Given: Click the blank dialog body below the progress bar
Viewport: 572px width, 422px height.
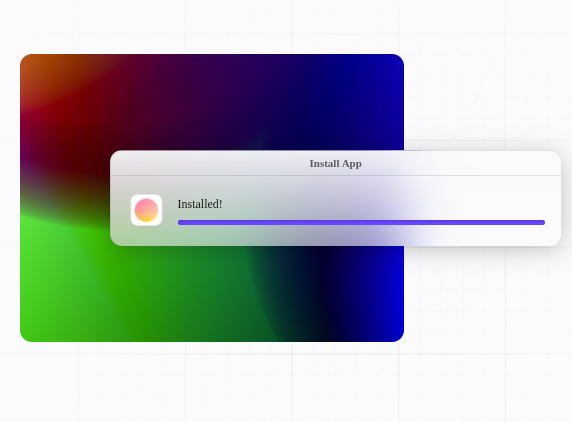Looking at the screenshot, I should [361, 236].
